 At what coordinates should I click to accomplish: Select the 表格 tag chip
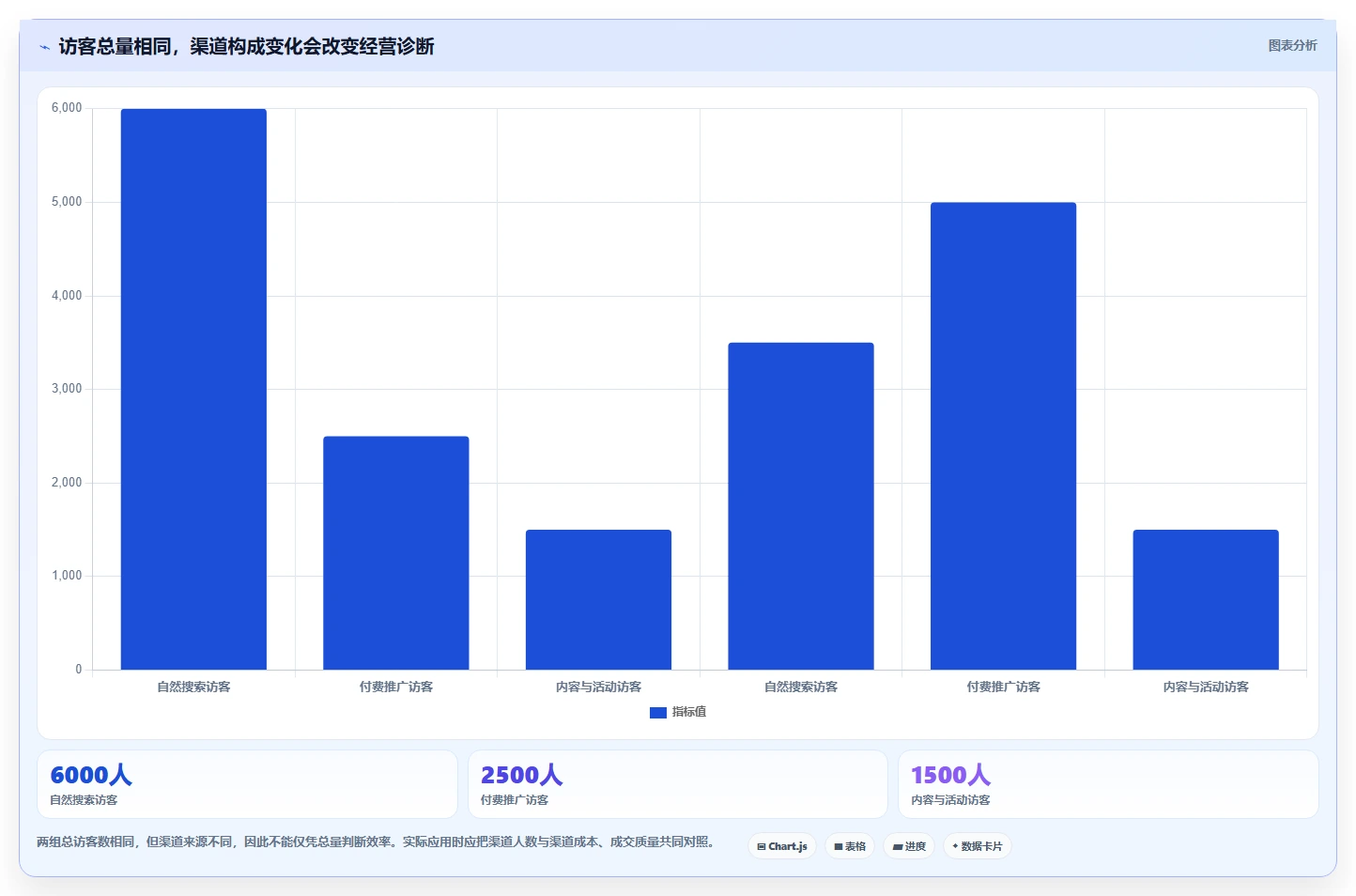click(850, 846)
